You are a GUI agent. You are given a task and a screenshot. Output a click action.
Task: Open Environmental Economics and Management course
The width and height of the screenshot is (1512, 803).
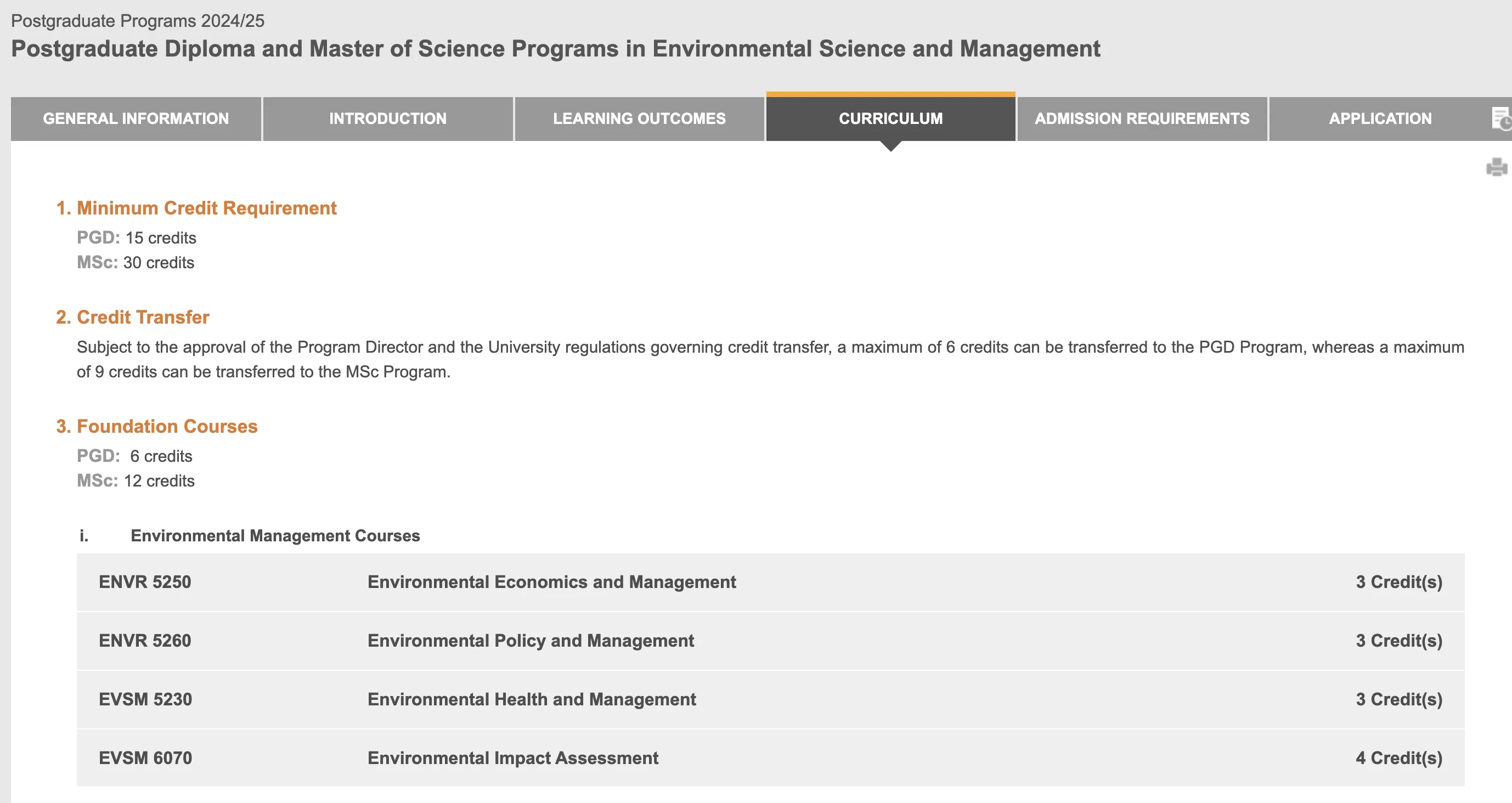coord(551,582)
